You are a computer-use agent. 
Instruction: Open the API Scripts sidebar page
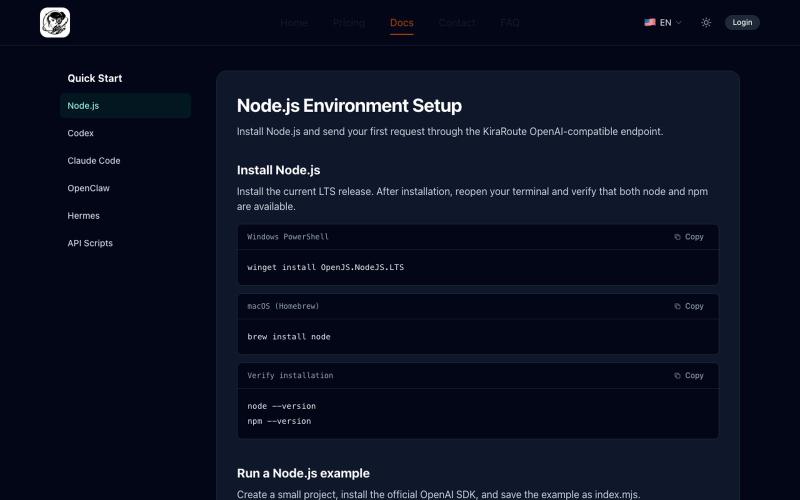(x=126, y=243)
